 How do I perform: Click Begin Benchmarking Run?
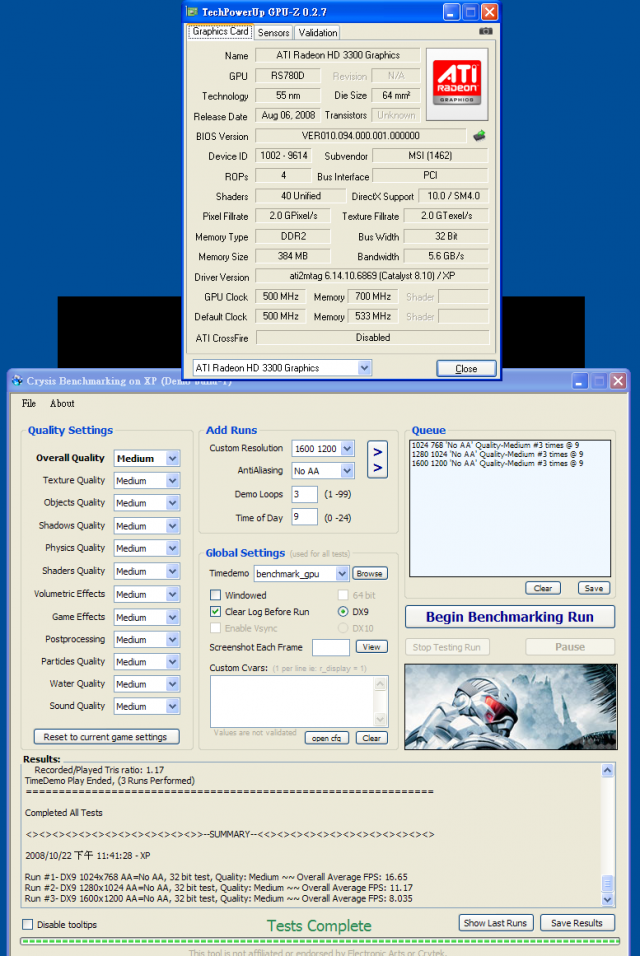[x=509, y=617]
